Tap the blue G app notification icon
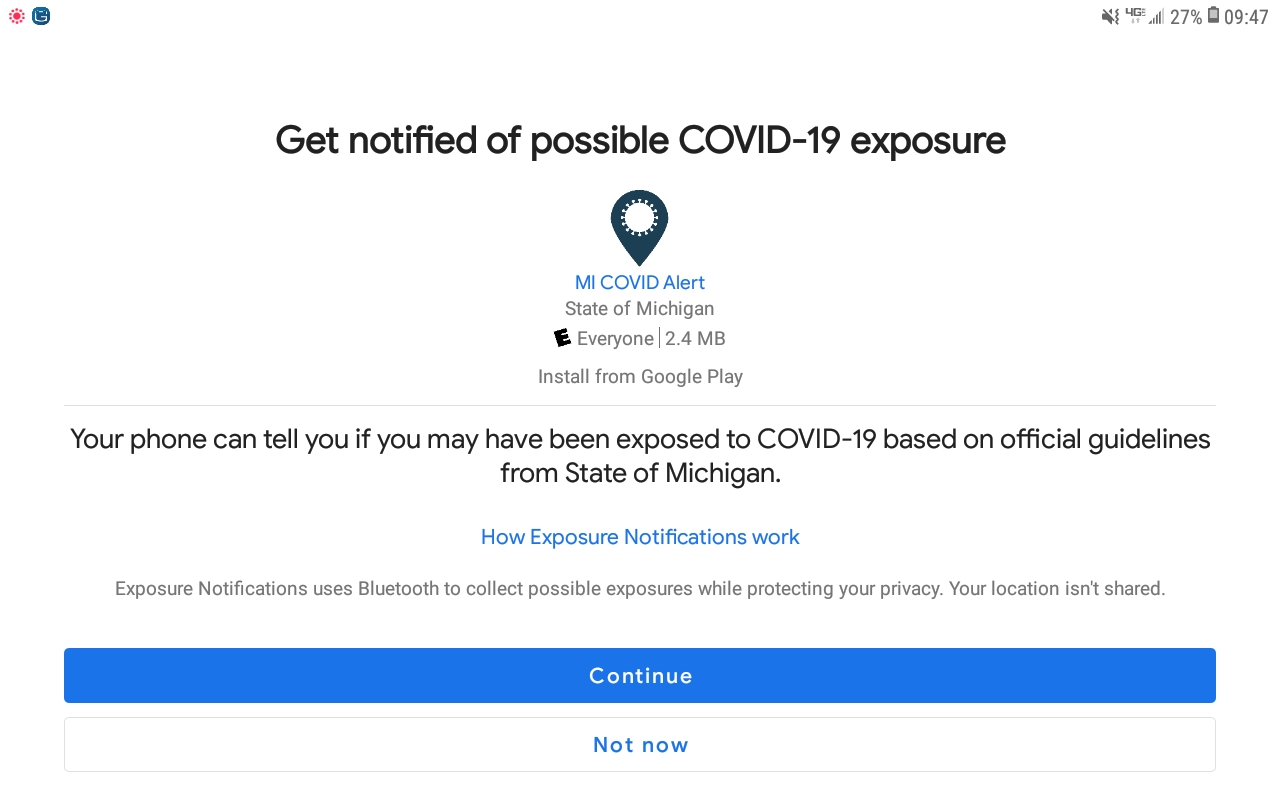The height and width of the screenshot is (800, 1280). pyautogui.click(x=41, y=16)
